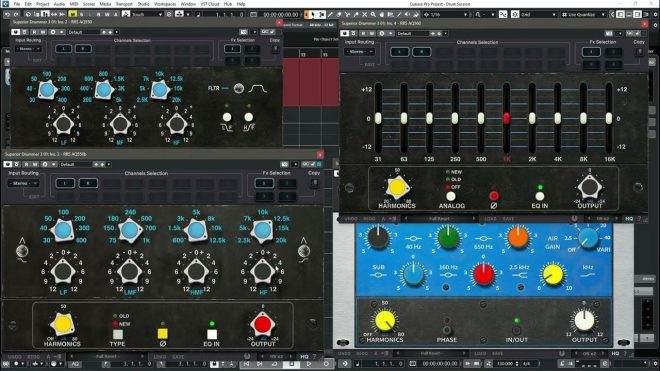Viewport: 660px width, 371px height.
Task: Toggle the yellow phase invert button on AQ550b
Action: tap(162, 334)
